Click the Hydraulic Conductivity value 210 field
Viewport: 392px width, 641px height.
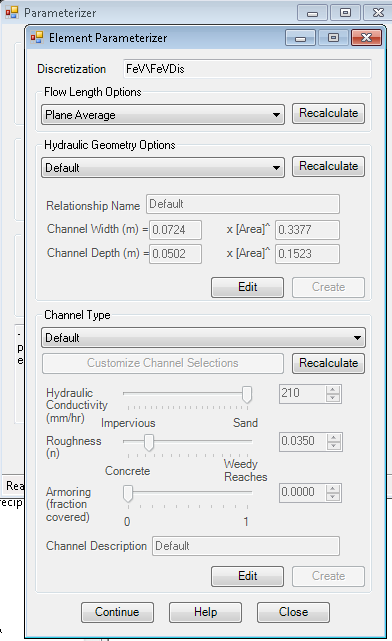pos(303,394)
